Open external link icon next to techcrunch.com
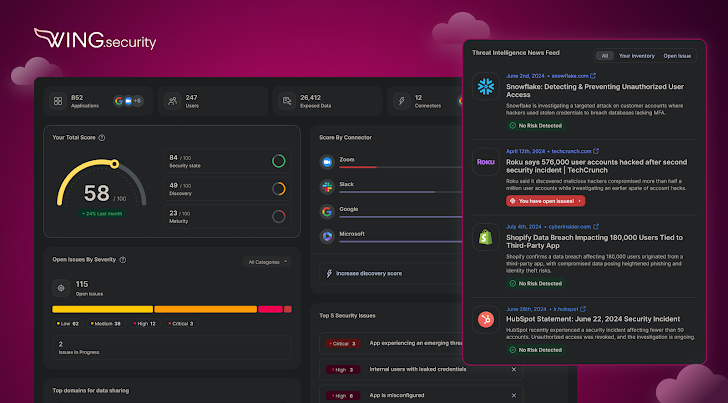This screenshot has width=728, height=403. 596,151
